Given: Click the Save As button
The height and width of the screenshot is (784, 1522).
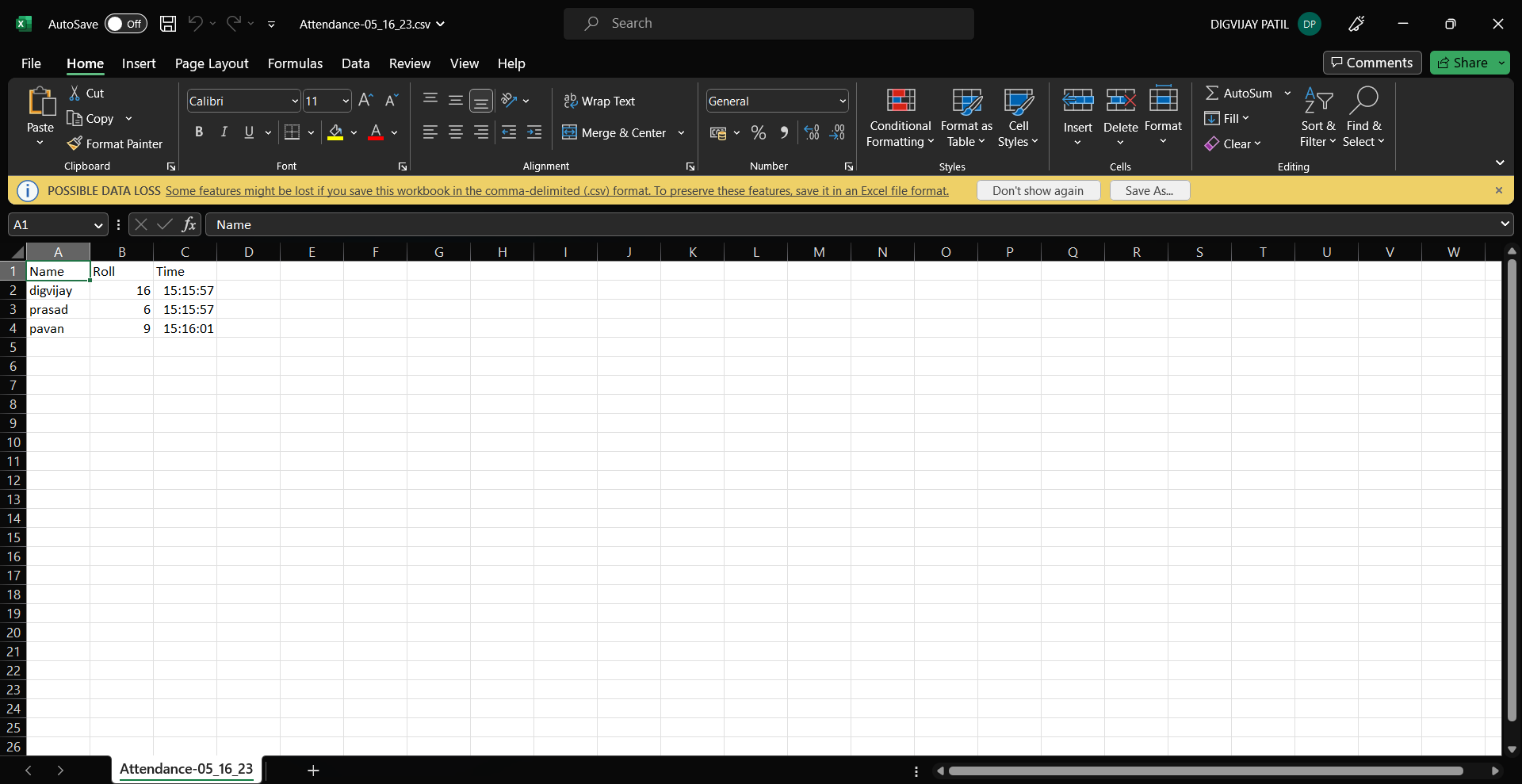Looking at the screenshot, I should tap(1149, 190).
